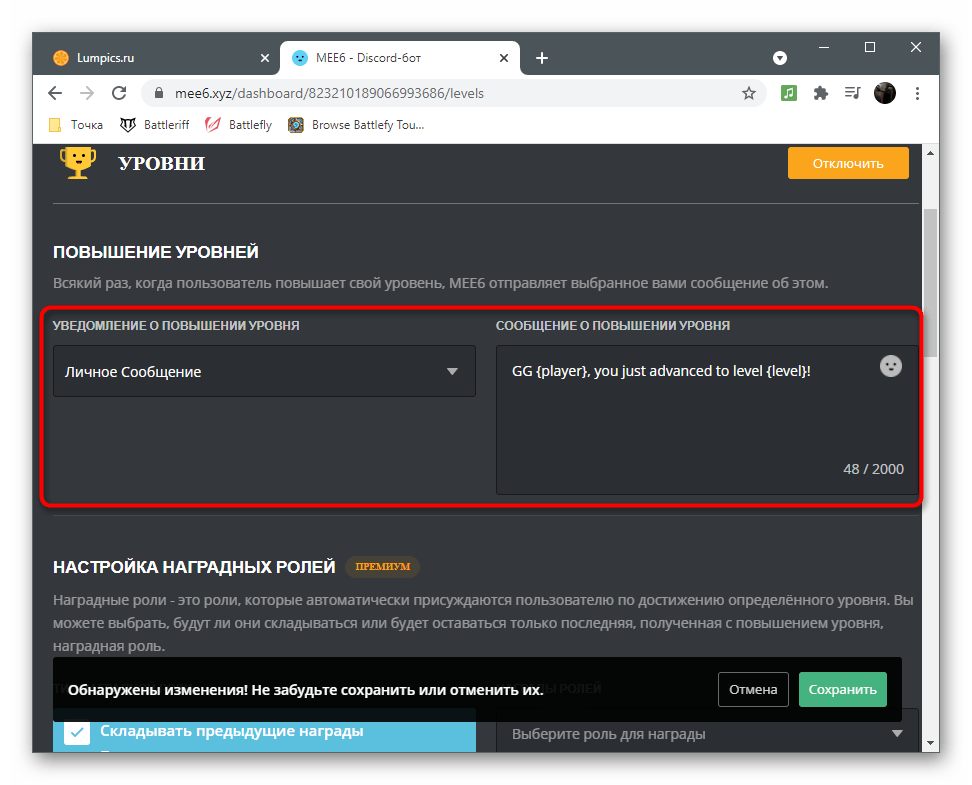
Task: Click the Отмена button
Action: click(x=753, y=689)
